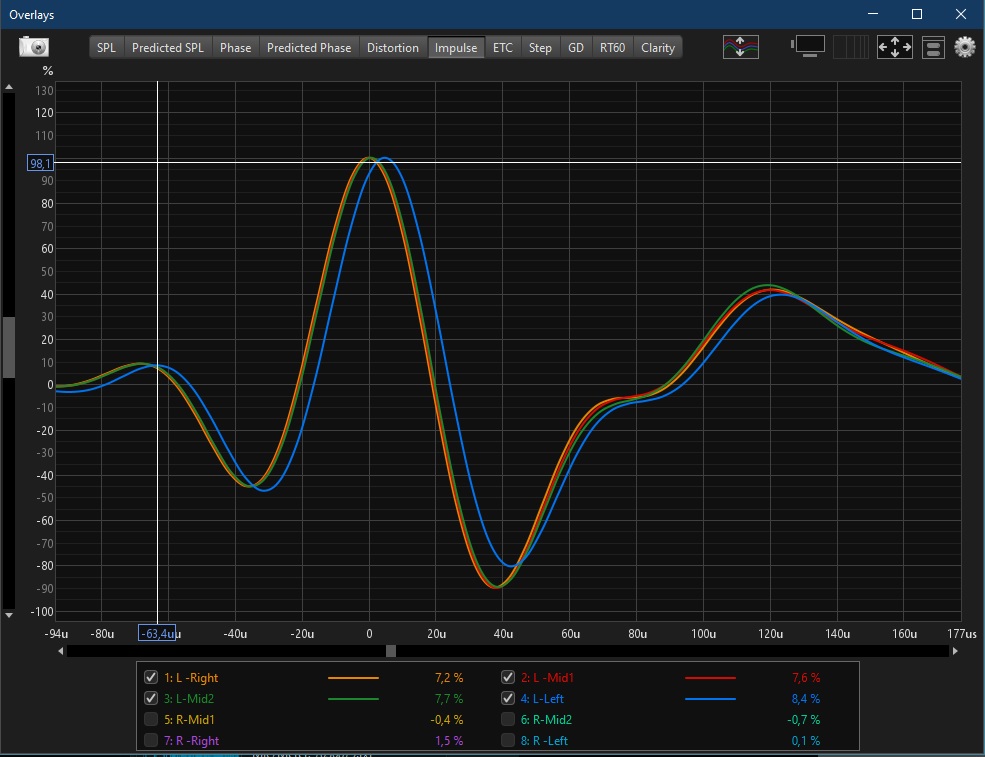Click the scroll-down arrow below the vertical scrollbar
The image size is (985, 757).
point(9,614)
